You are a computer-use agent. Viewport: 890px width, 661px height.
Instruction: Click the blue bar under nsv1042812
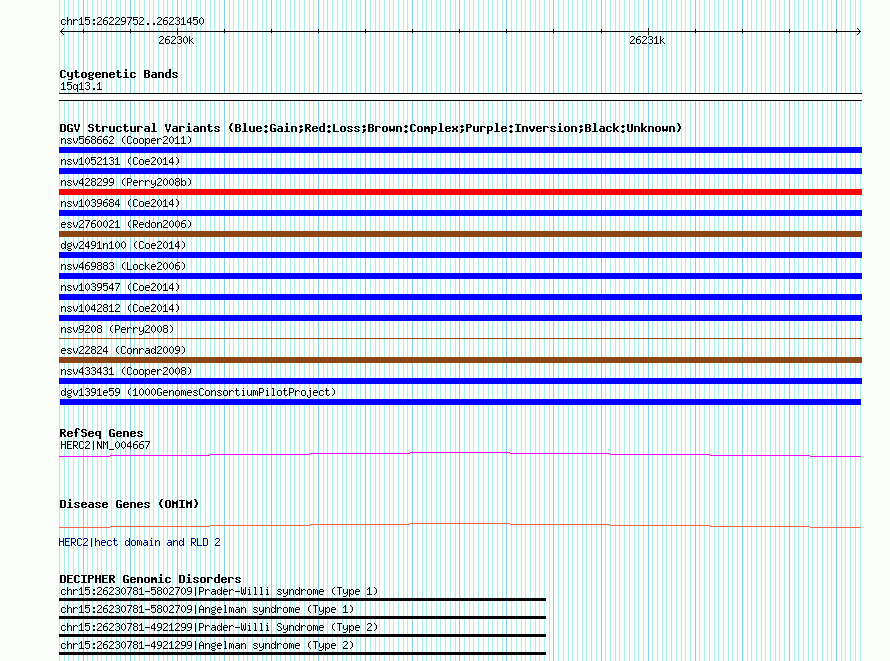[x=460, y=318]
